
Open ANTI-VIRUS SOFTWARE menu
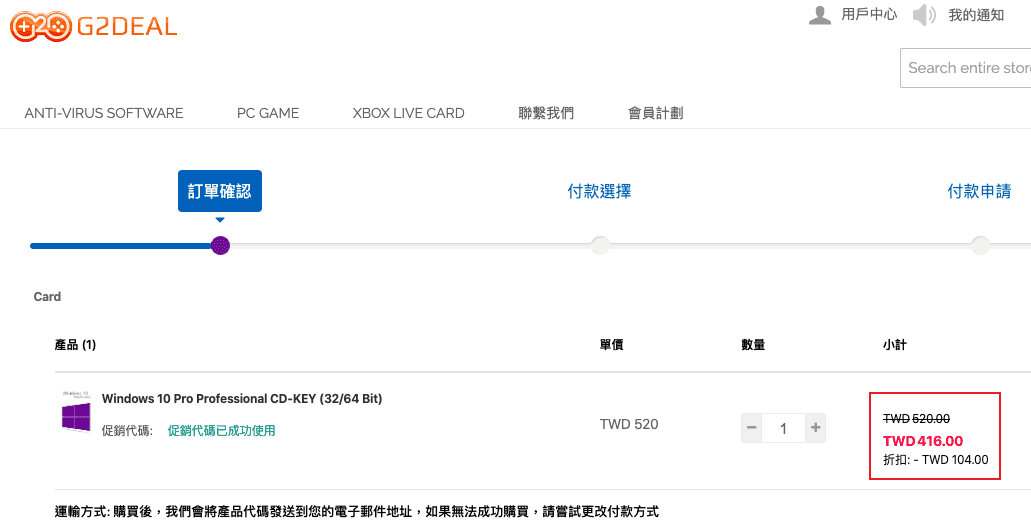pyautogui.click(x=104, y=113)
